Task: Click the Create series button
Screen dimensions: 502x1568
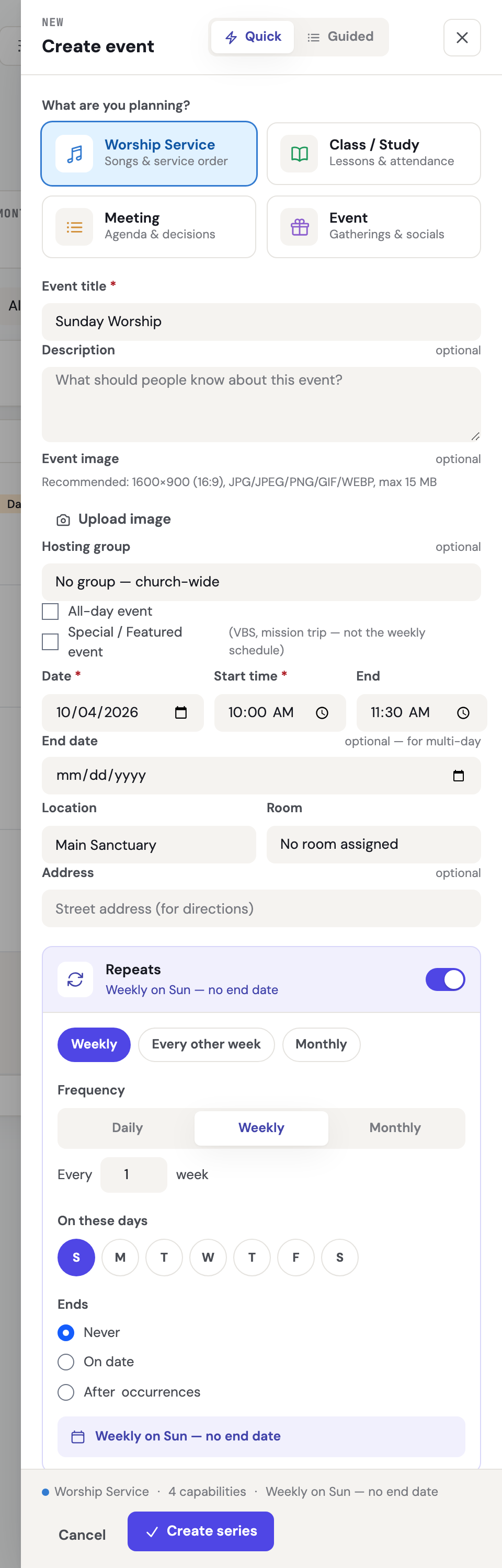Action: (x=200, y=1531)
